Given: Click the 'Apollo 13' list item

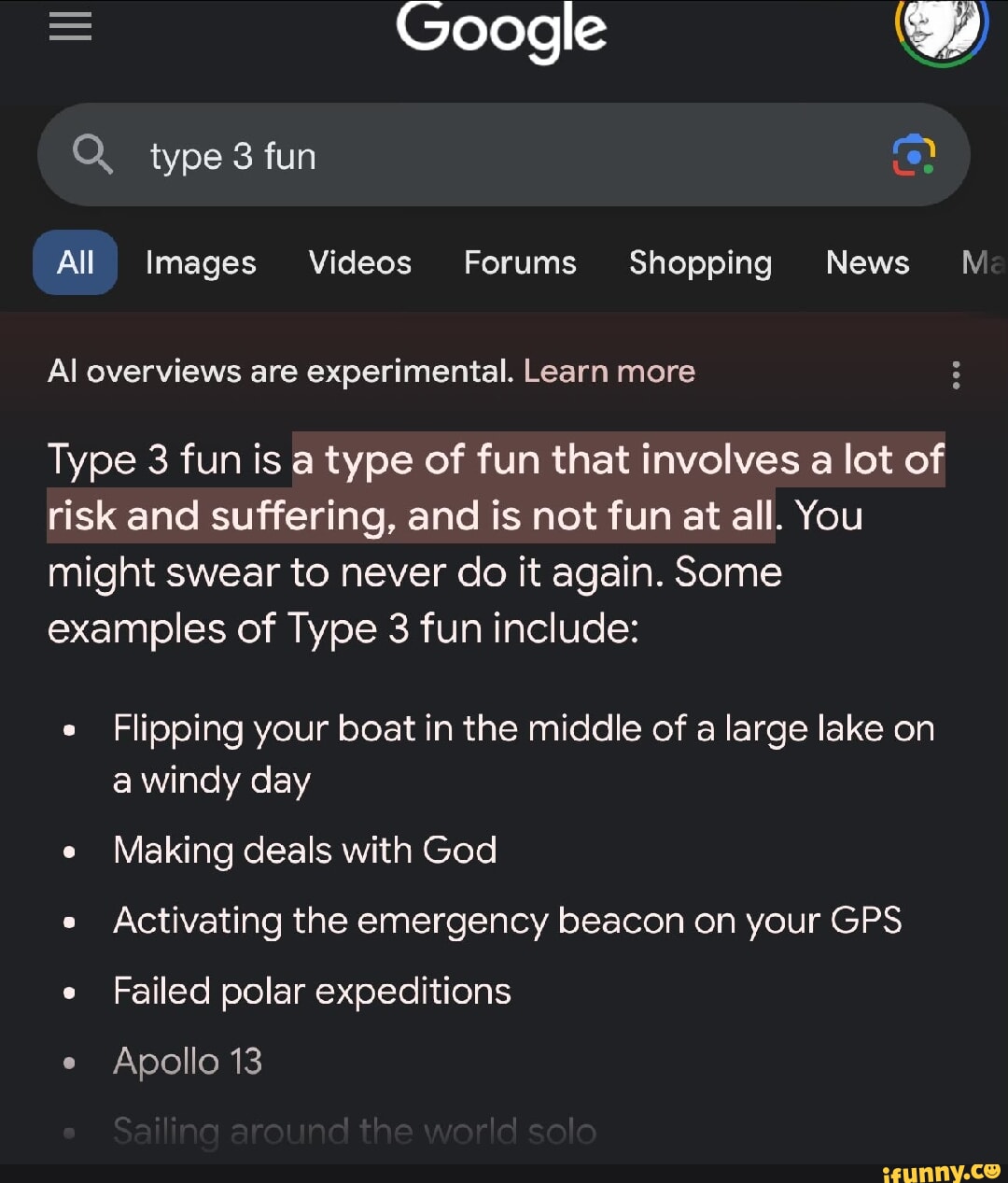Looking at the screenshot, I should click(188, 1062).
